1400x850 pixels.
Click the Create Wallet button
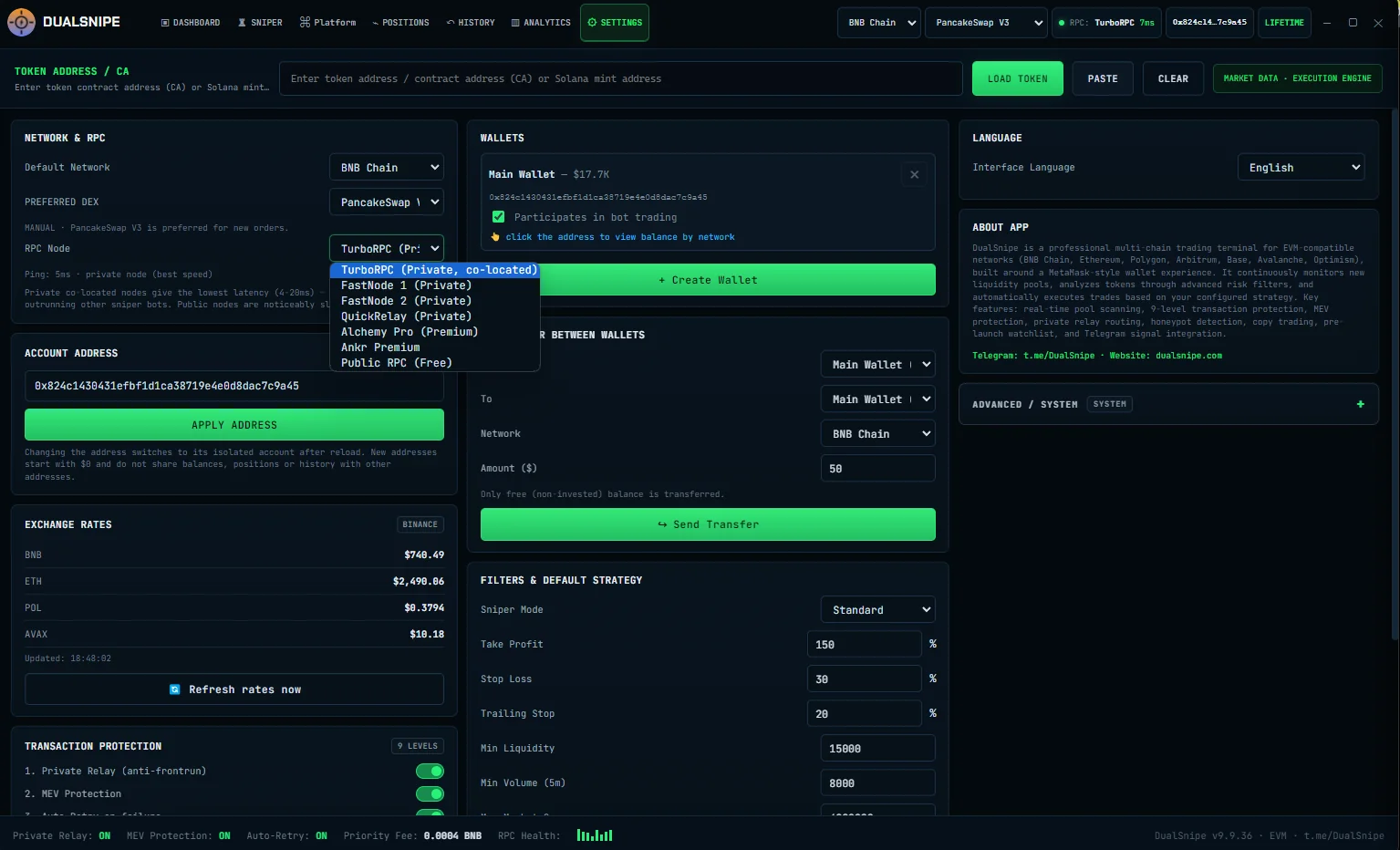pos(708,280)
